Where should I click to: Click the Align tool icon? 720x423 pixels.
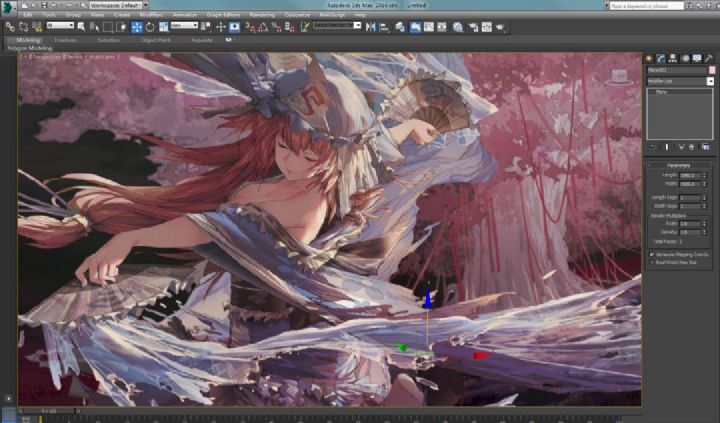click(x=384, y=27)
